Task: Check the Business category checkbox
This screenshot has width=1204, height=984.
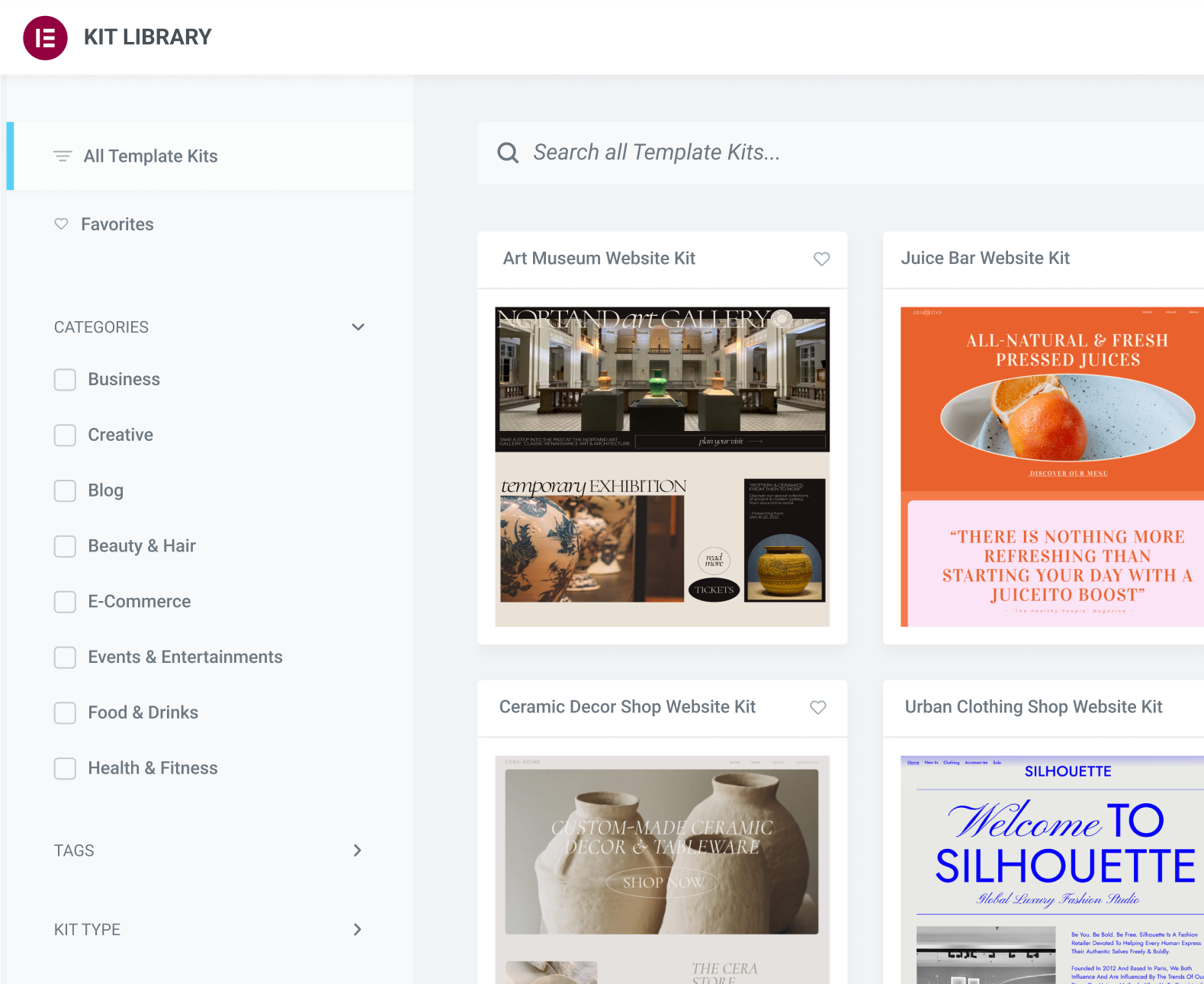Action: tap(65, 380)
